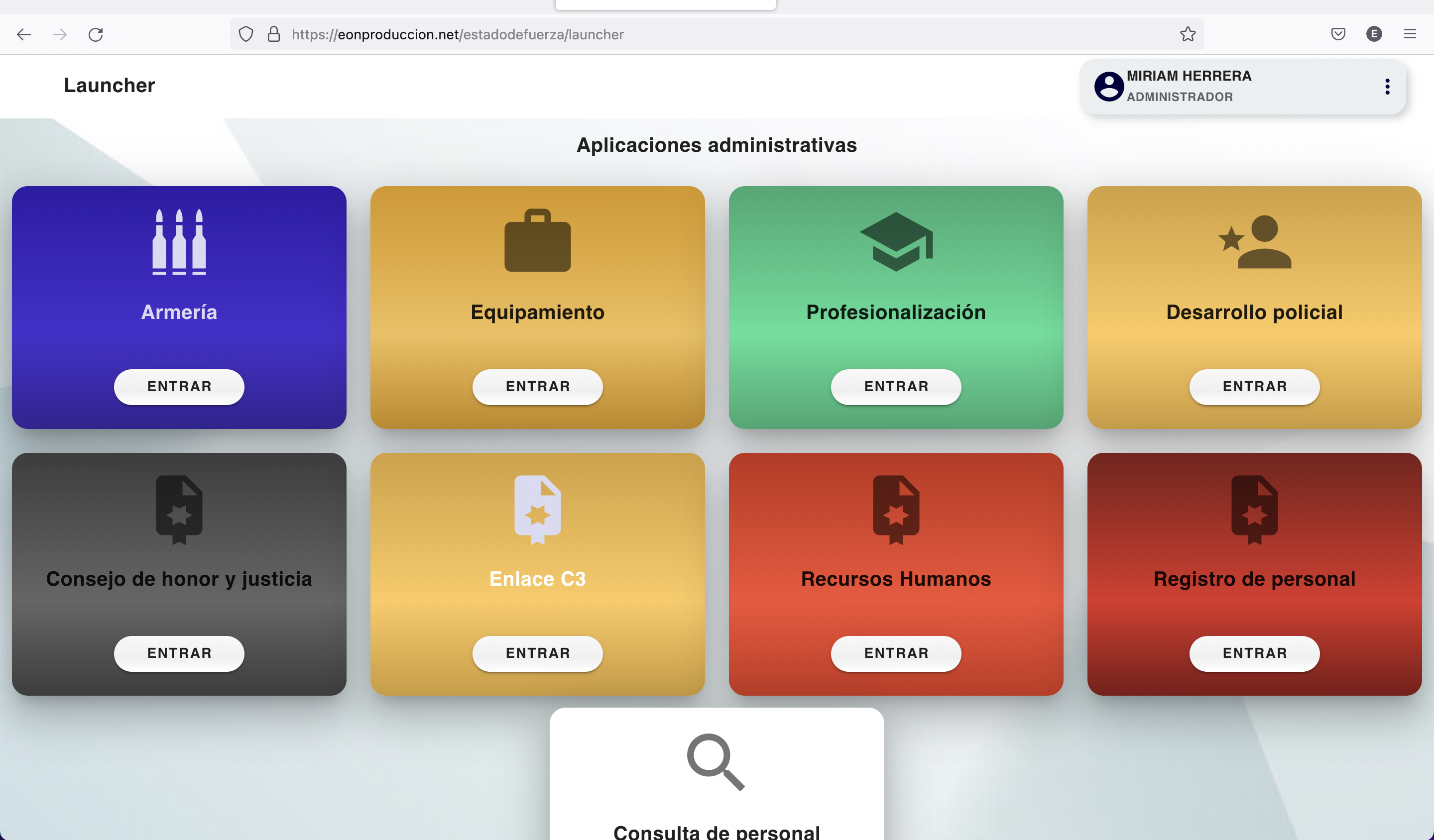Click the Equipamiento briefcase icon
1434x840 pixels.
(x=537, y=240)
